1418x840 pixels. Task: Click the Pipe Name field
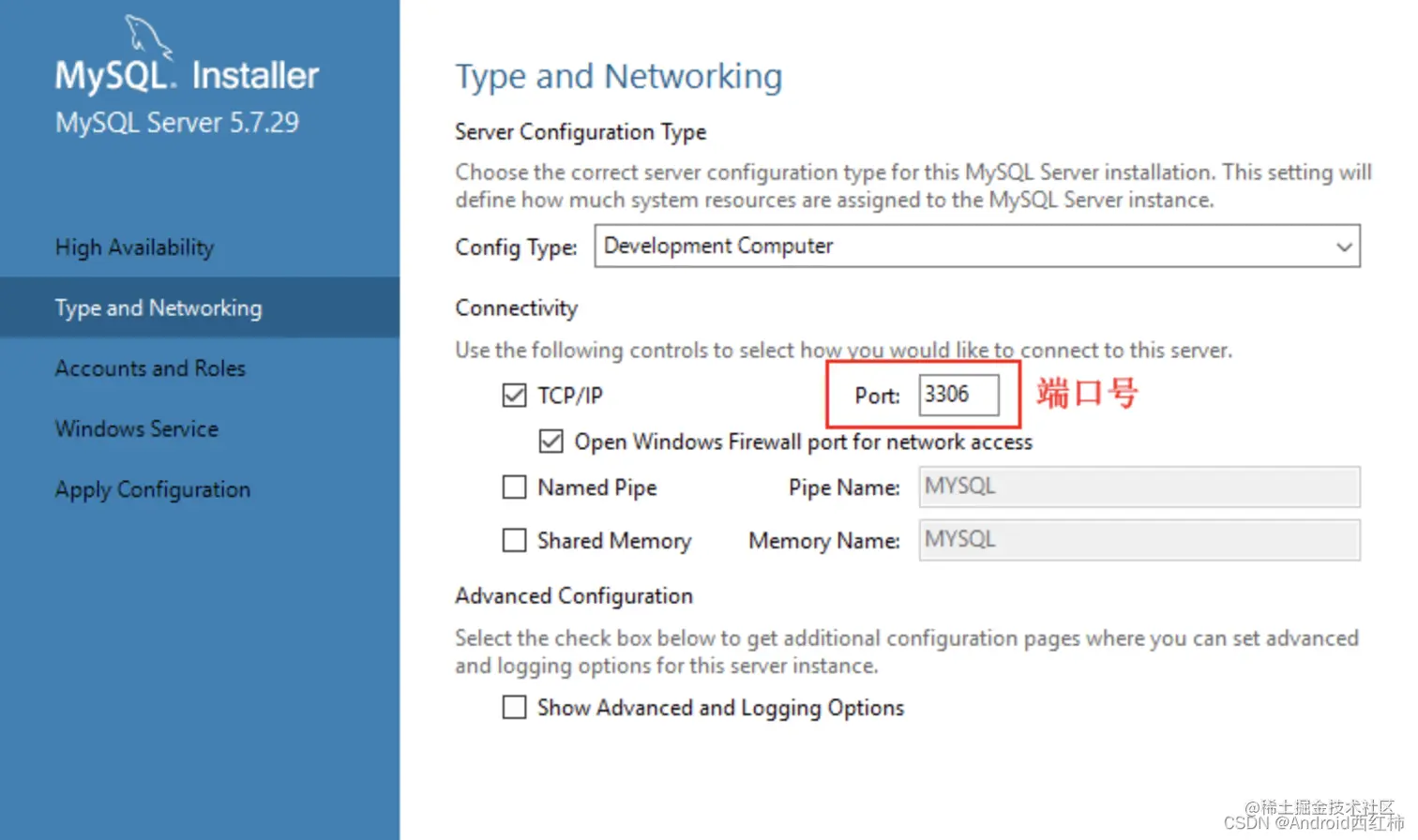click(1139, 487)
